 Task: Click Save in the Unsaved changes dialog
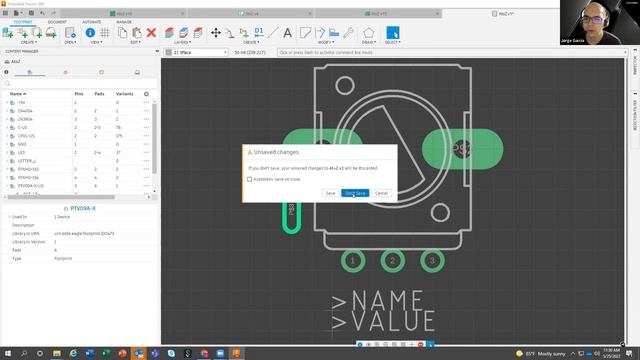click(330, 193)
